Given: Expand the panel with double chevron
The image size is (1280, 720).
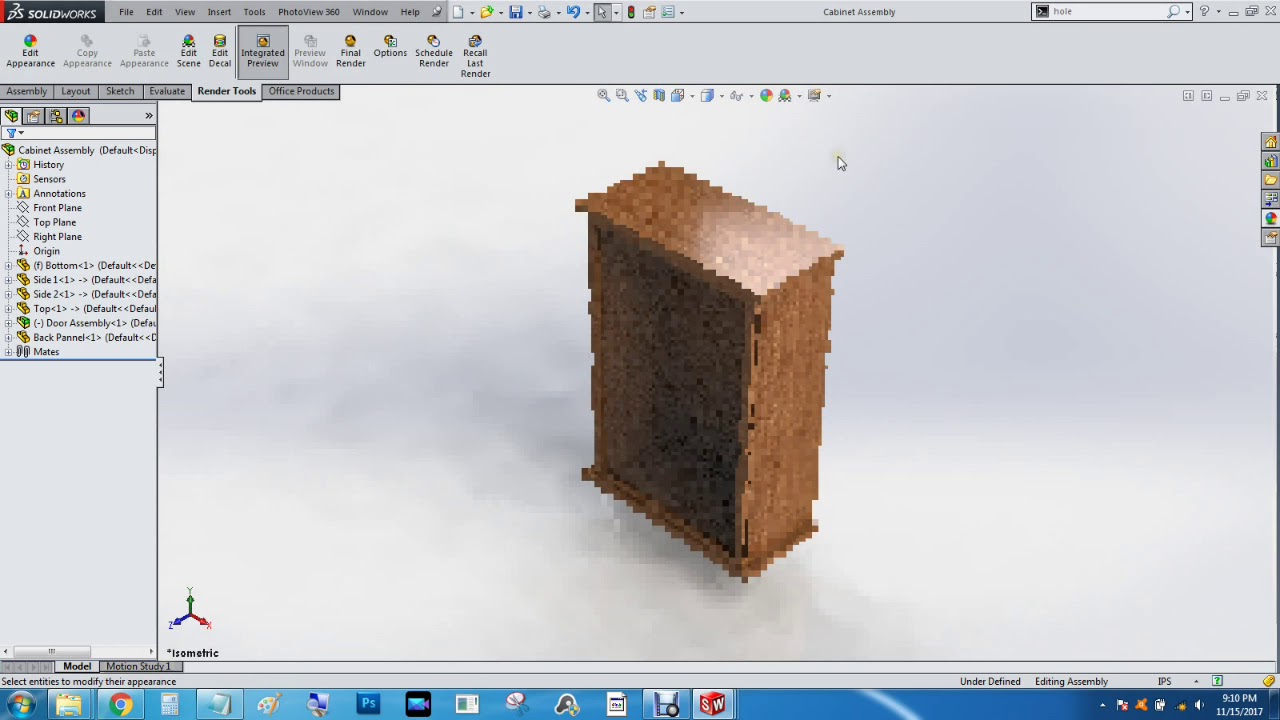Looking at the screenshot, I should click(x=149, y=116).
